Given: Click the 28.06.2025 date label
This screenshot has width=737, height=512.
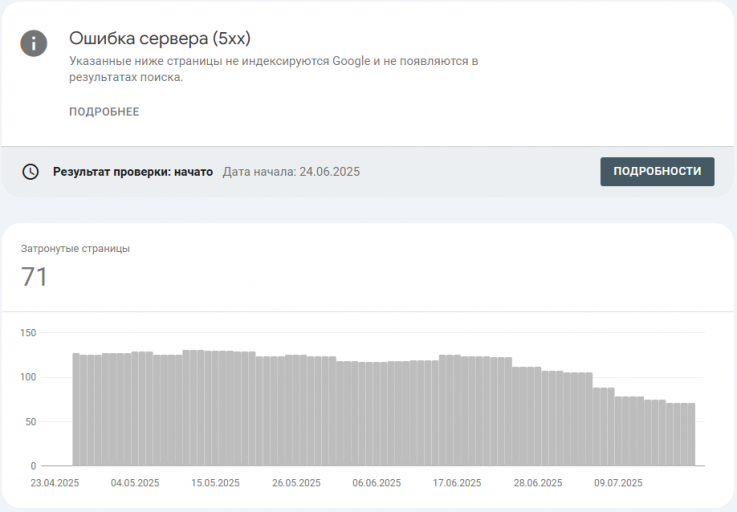Looking at the screenshot, I should click(538, 483).
